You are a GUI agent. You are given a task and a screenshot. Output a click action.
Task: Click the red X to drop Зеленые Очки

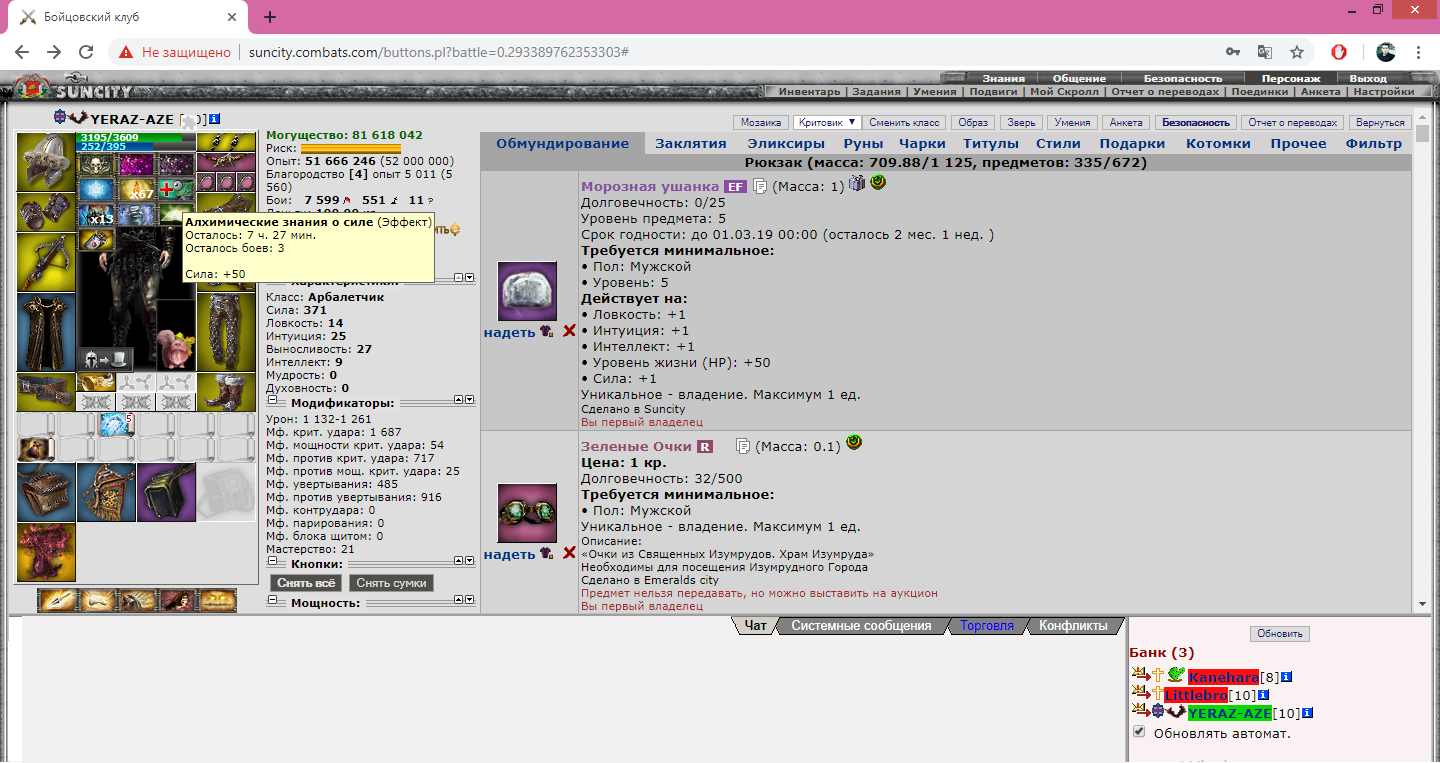569,553
